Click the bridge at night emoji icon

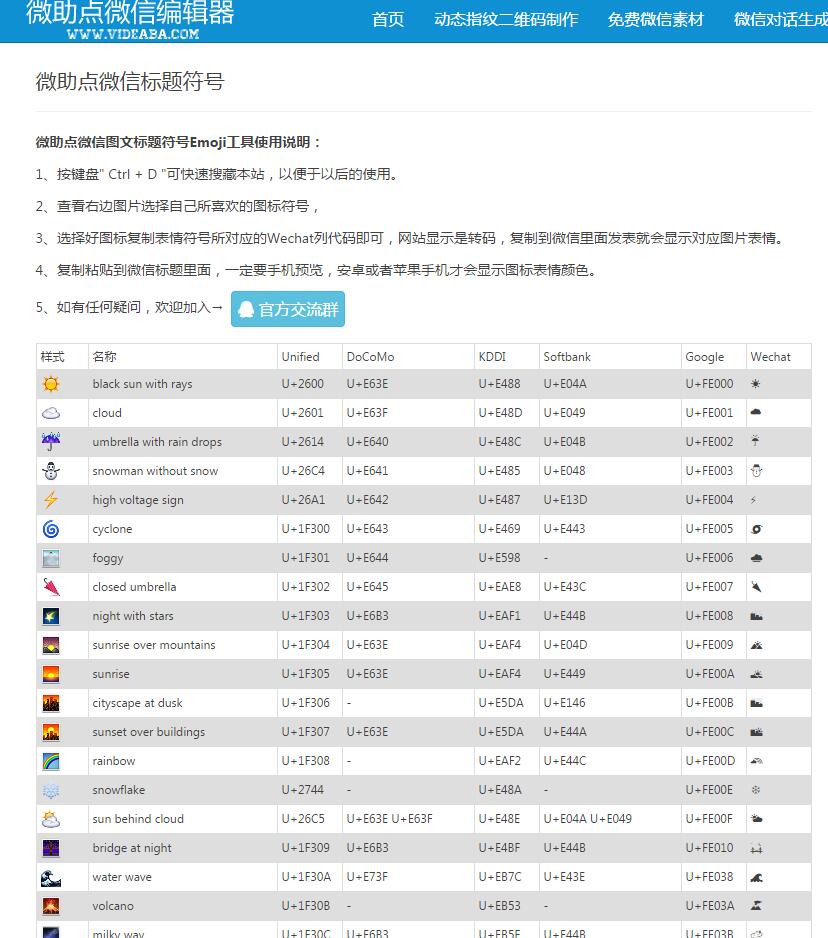(x=51, y=848)
